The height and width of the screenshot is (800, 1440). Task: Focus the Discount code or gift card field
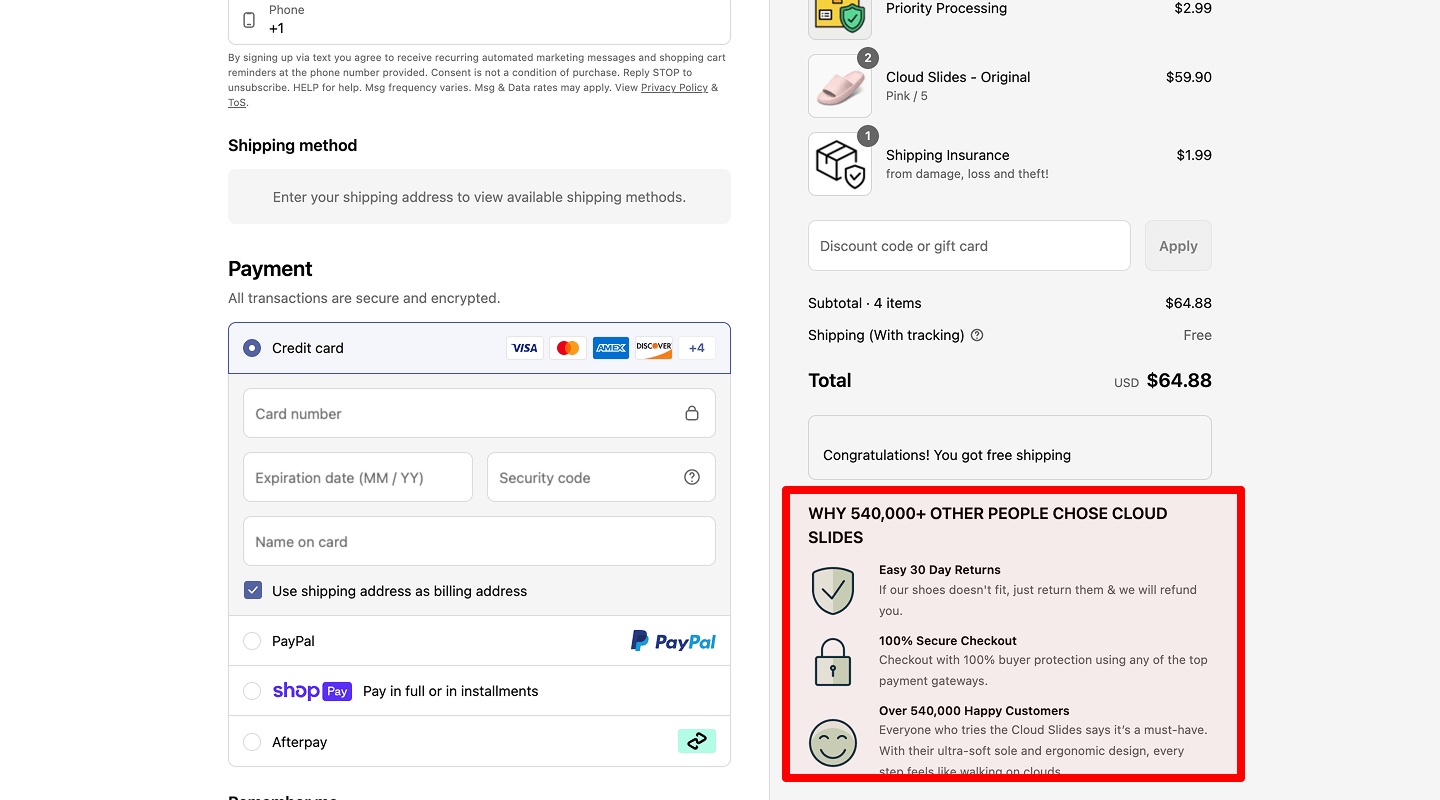tap(968, 246)
